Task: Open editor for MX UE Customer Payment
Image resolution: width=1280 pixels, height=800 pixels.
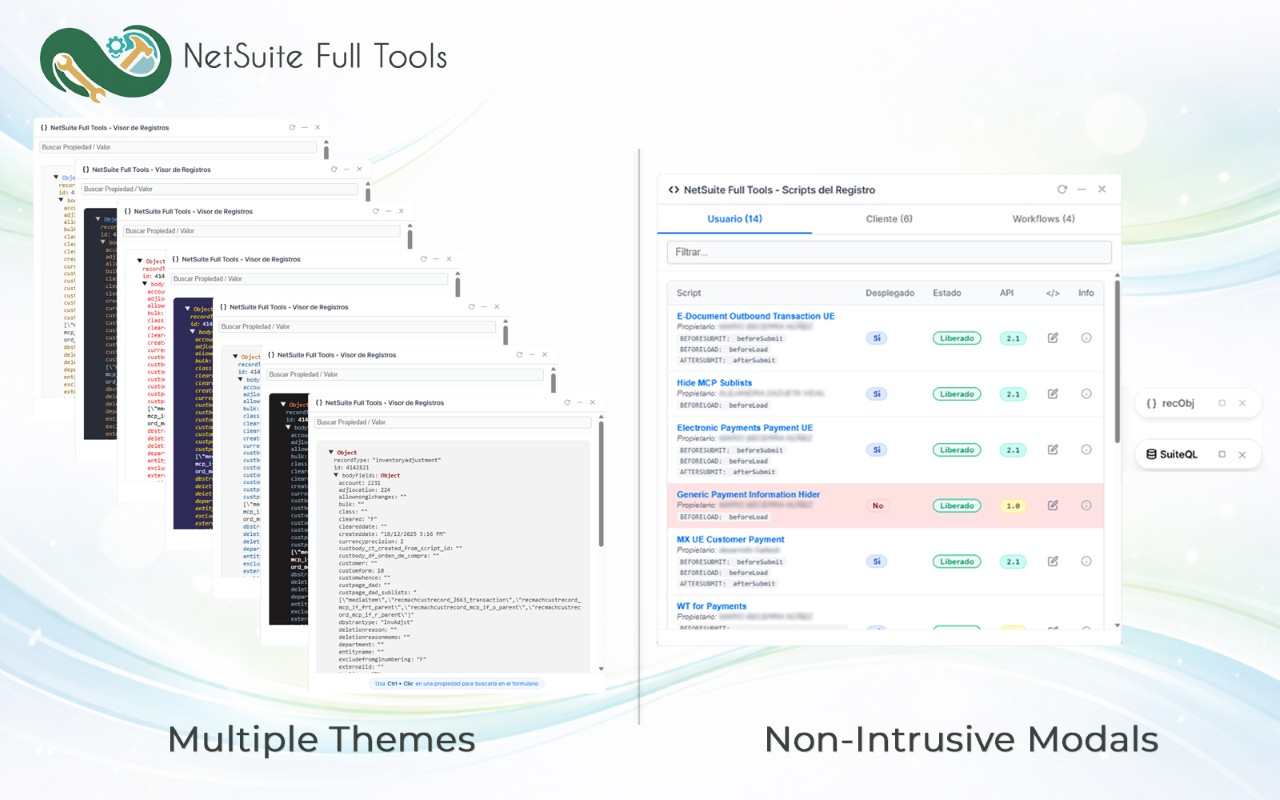Action: 1053,562
